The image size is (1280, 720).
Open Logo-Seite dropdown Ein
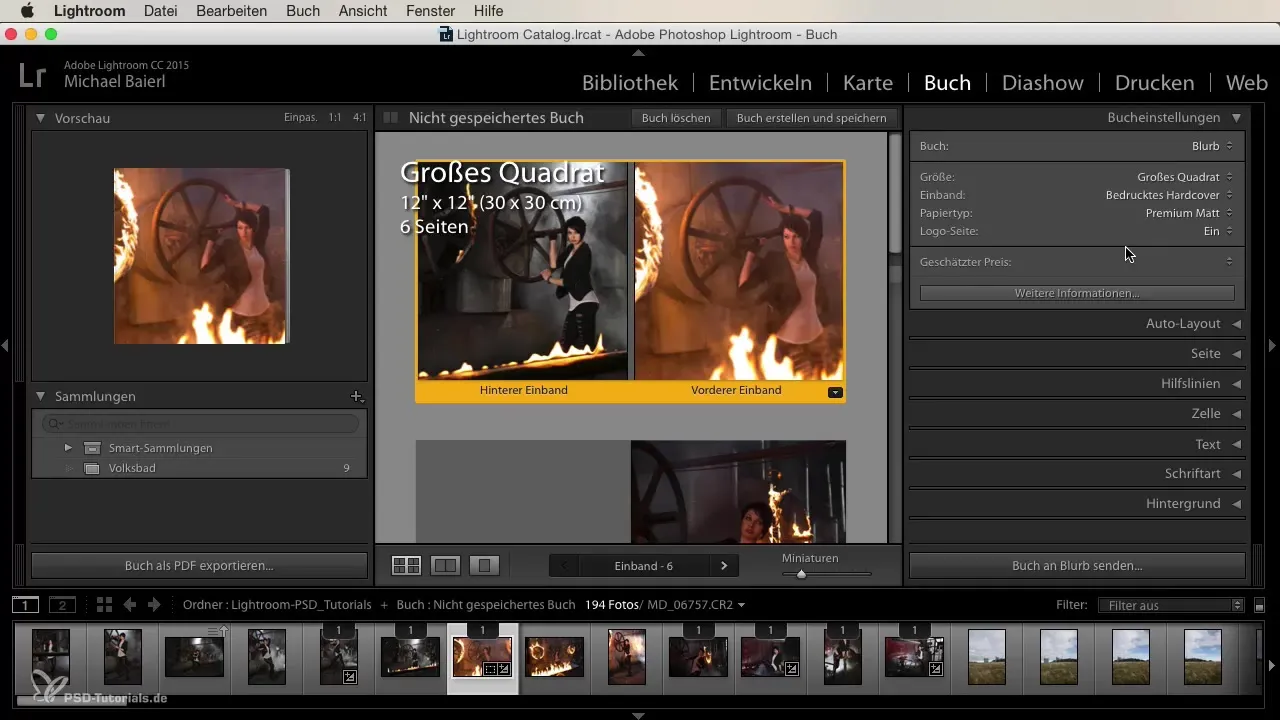click(1219, 231)
